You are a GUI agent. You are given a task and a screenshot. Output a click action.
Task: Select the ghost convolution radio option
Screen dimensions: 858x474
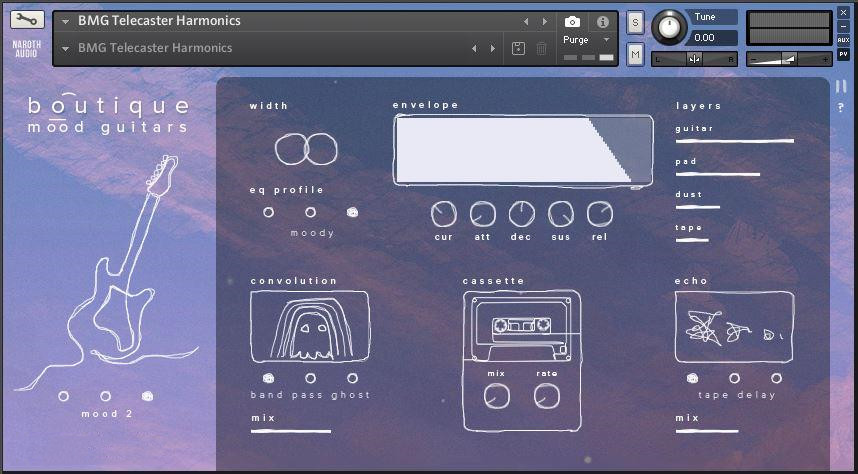point(352,378)
